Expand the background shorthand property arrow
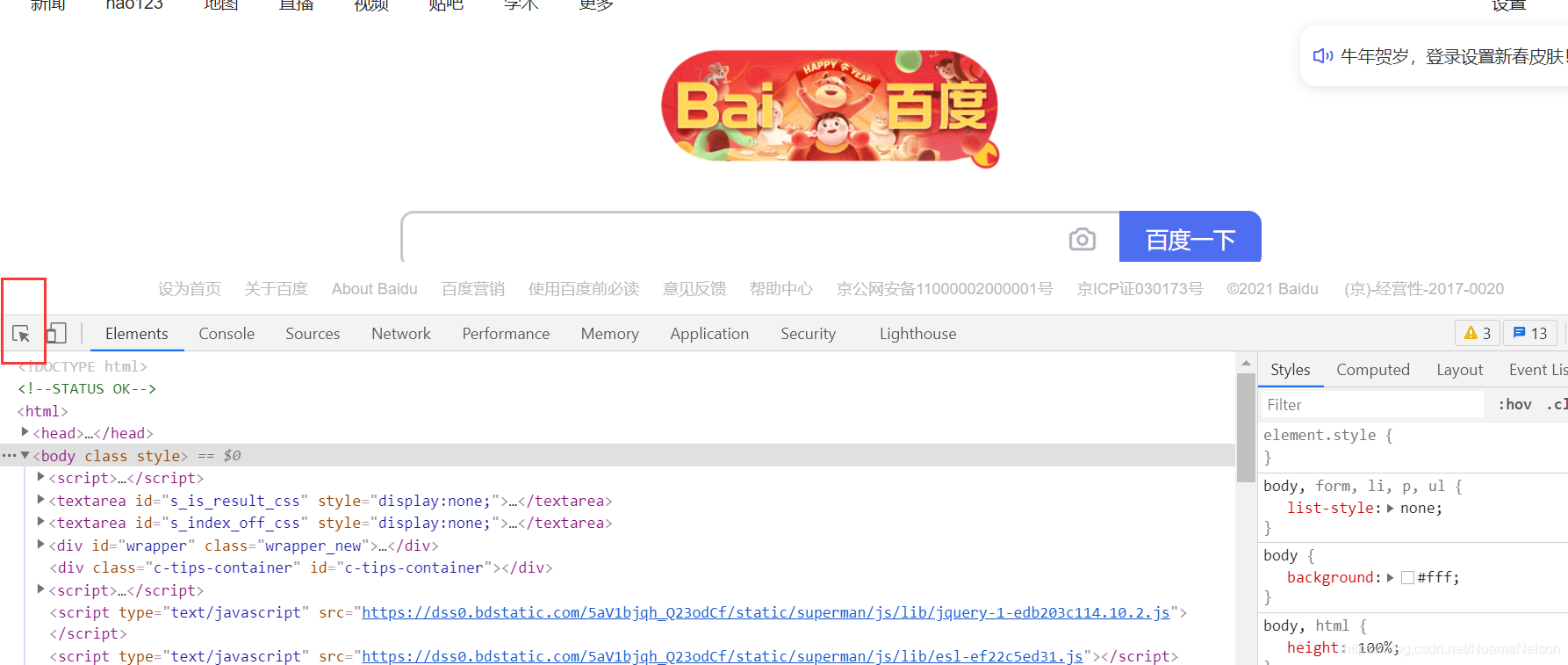This screenshot has height=665, width=1568. (x=1390, y=577)
